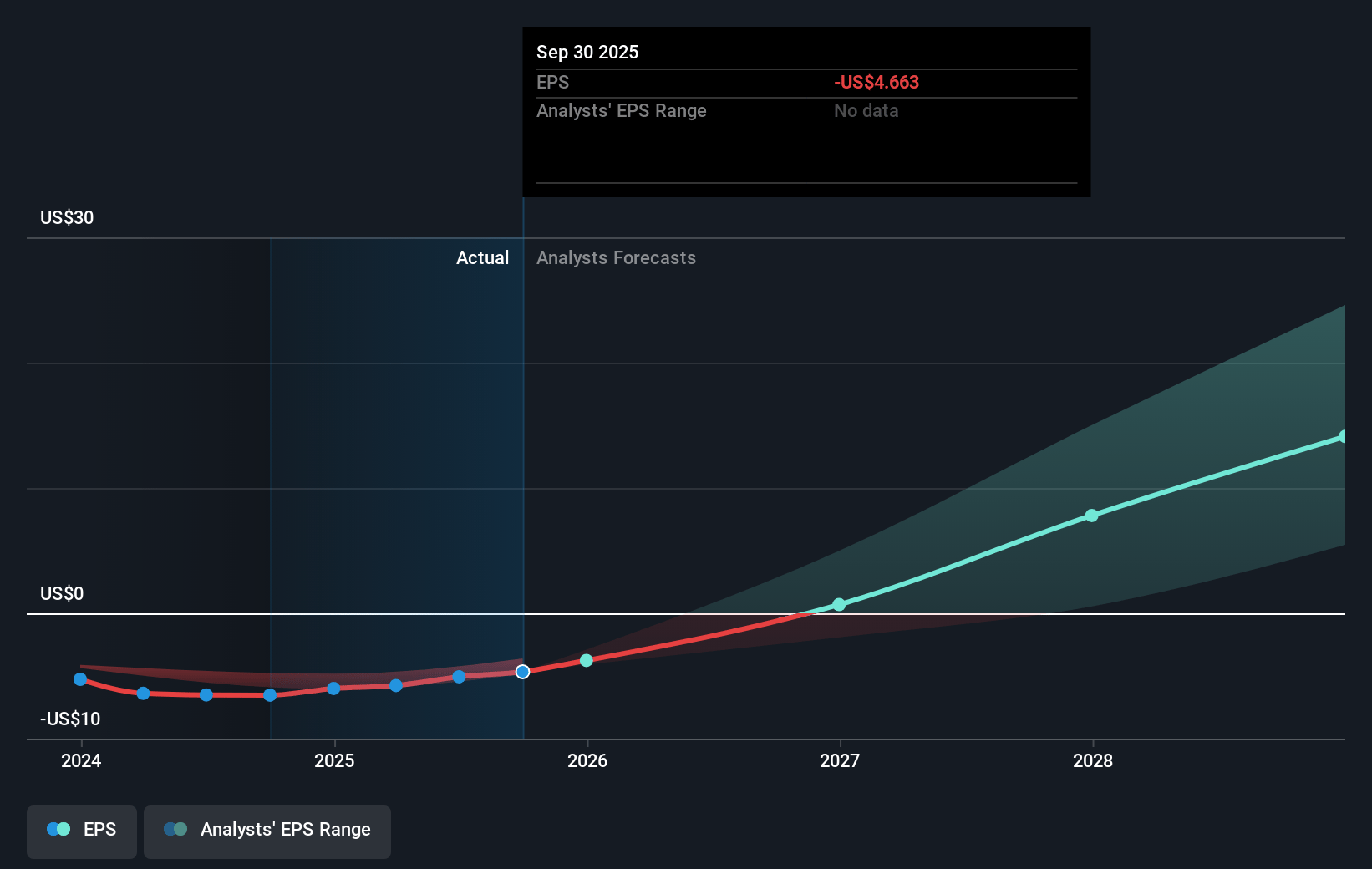Click the Actual section label
1372x869 pixels.
pos(482,258)
